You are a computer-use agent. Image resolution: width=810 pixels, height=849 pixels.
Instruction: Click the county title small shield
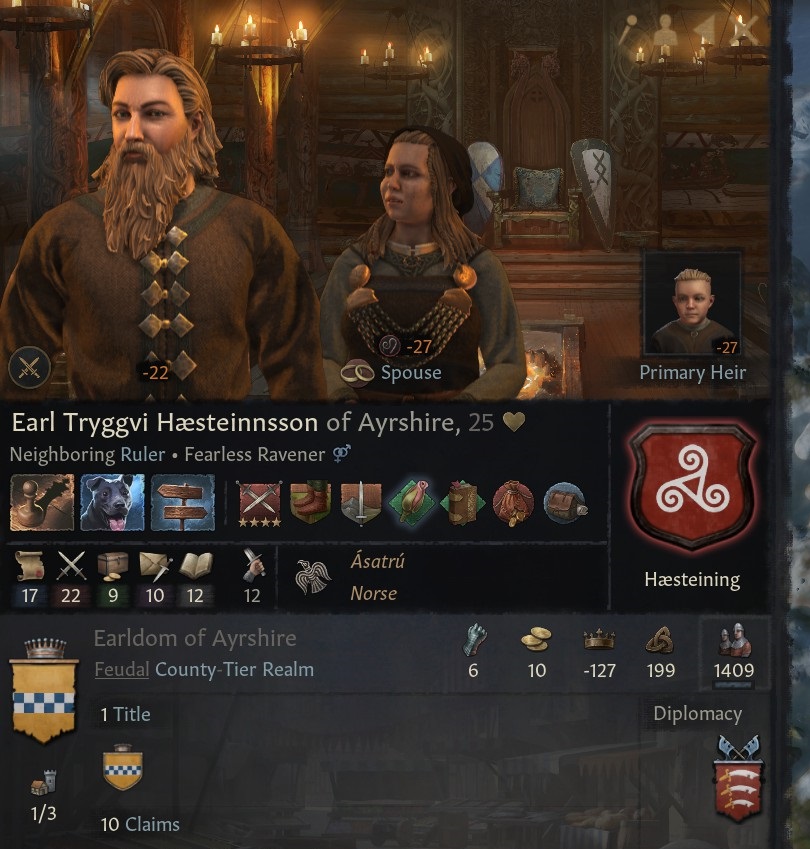[122, 767]
